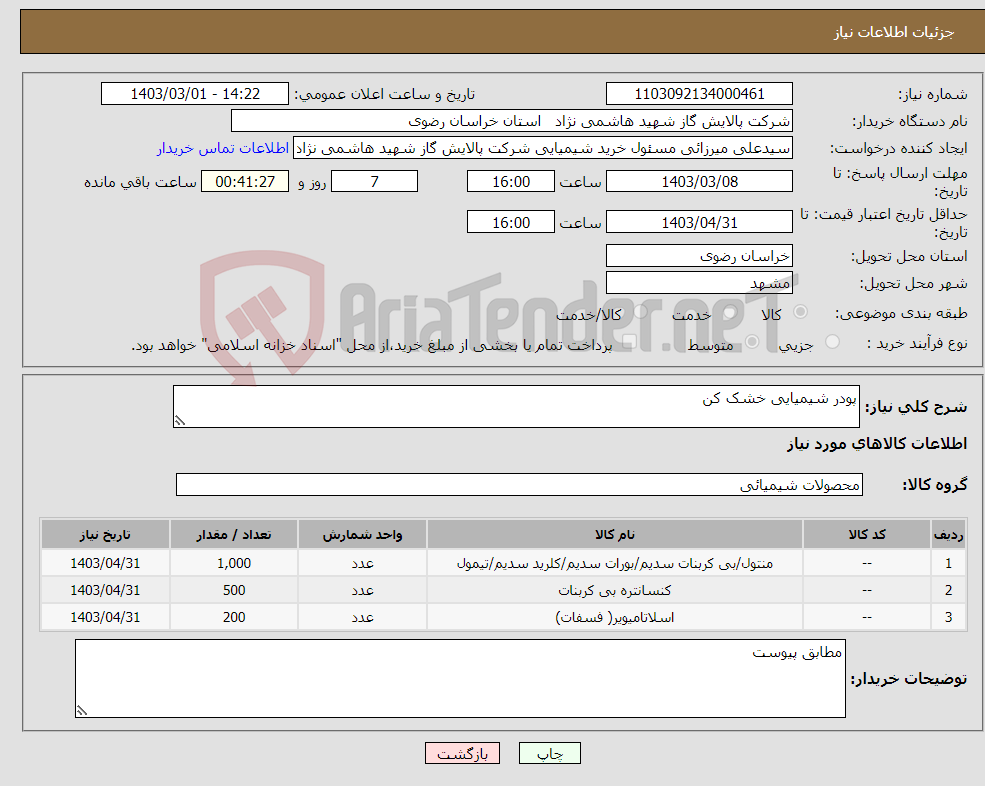This screenshot has width=985, height=786.
Task: Click the announcement date field 1403/03/01 - 14:22
Action: pyautogui.click(x=195, y=94)
